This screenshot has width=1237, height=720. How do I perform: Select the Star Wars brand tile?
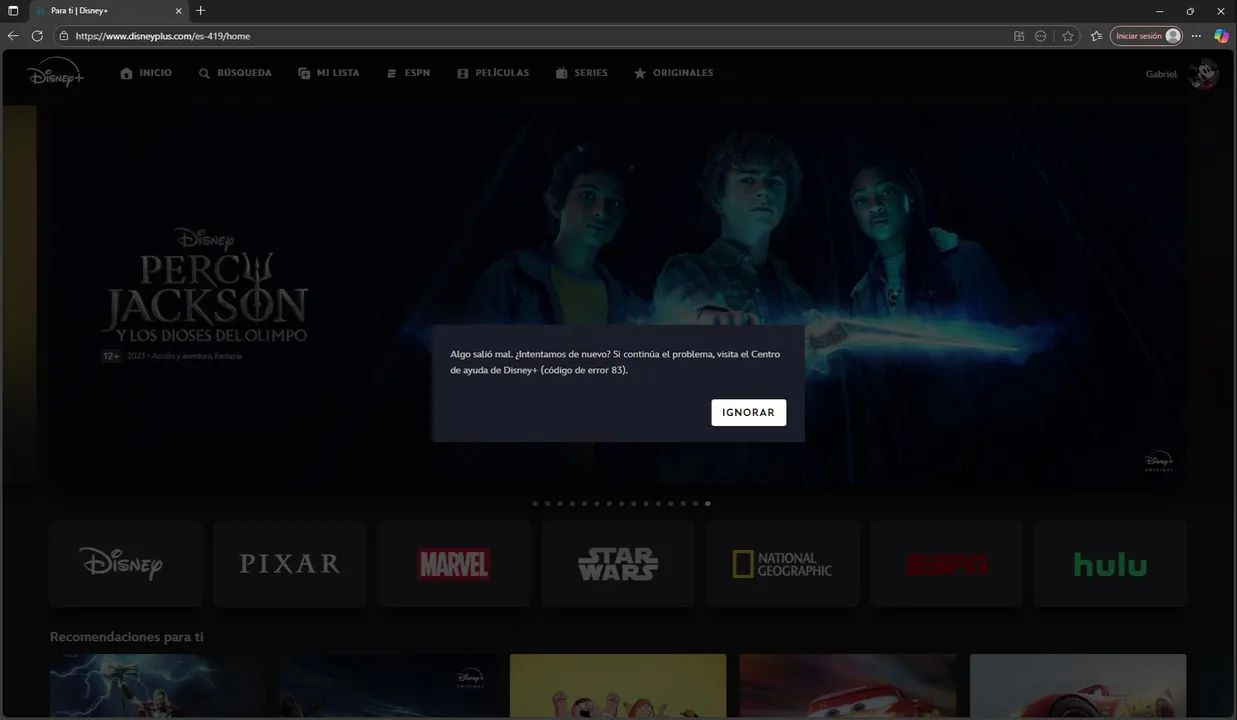(618, 564)
